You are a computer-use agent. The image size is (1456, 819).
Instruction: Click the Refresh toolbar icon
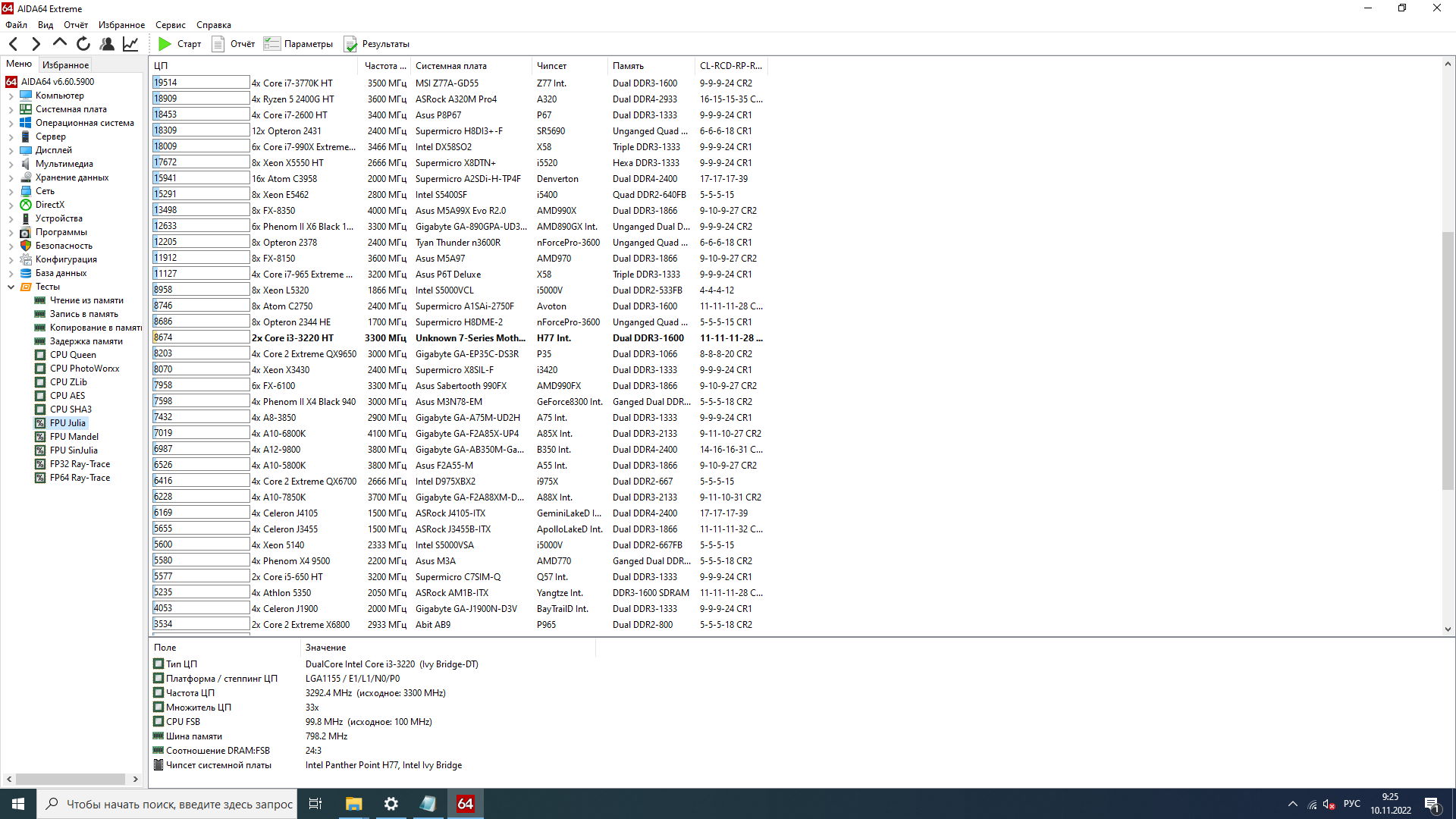83,44
